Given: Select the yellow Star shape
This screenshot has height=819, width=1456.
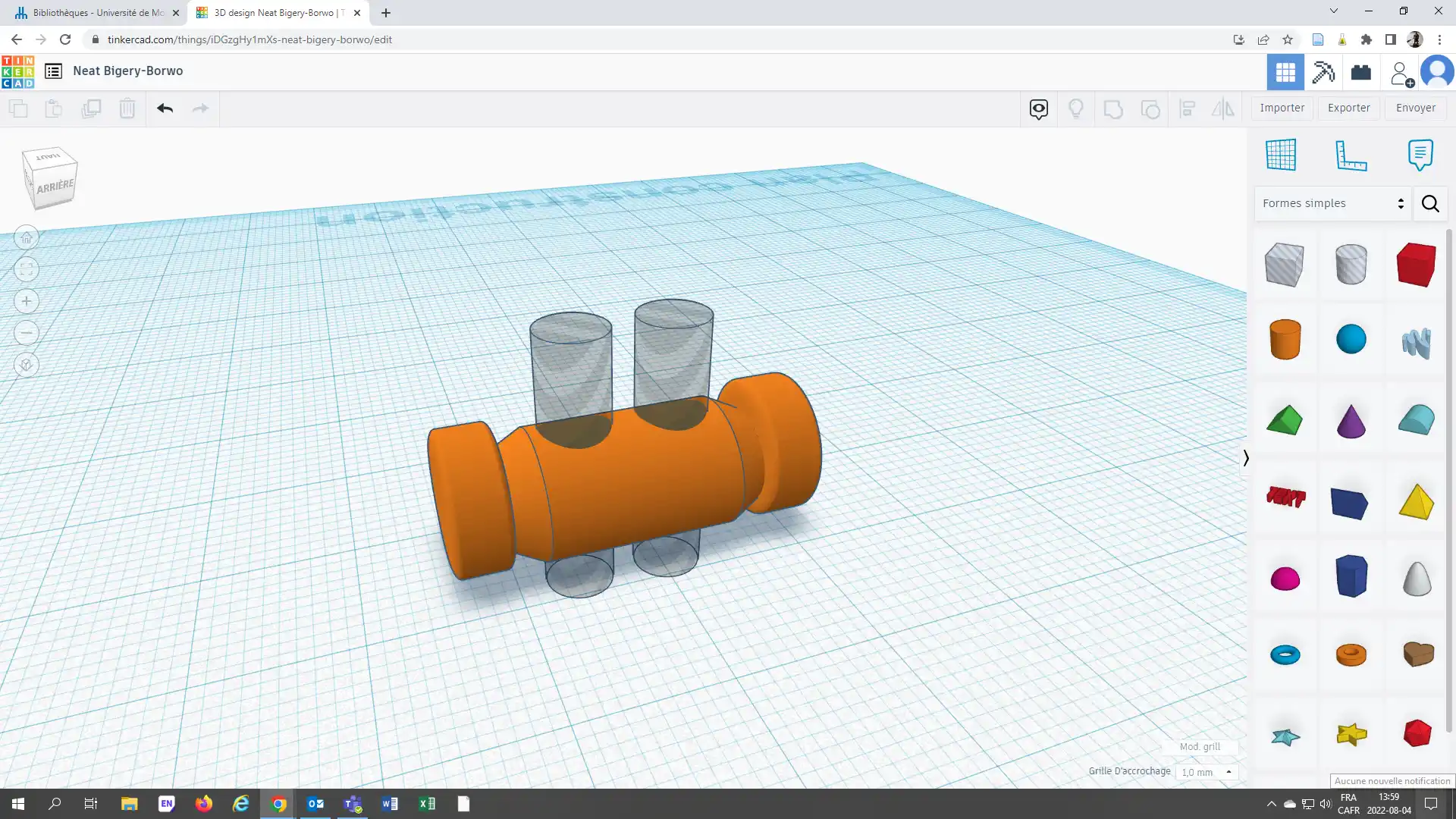Looking at the screenshot, I should coord(1351,734).
